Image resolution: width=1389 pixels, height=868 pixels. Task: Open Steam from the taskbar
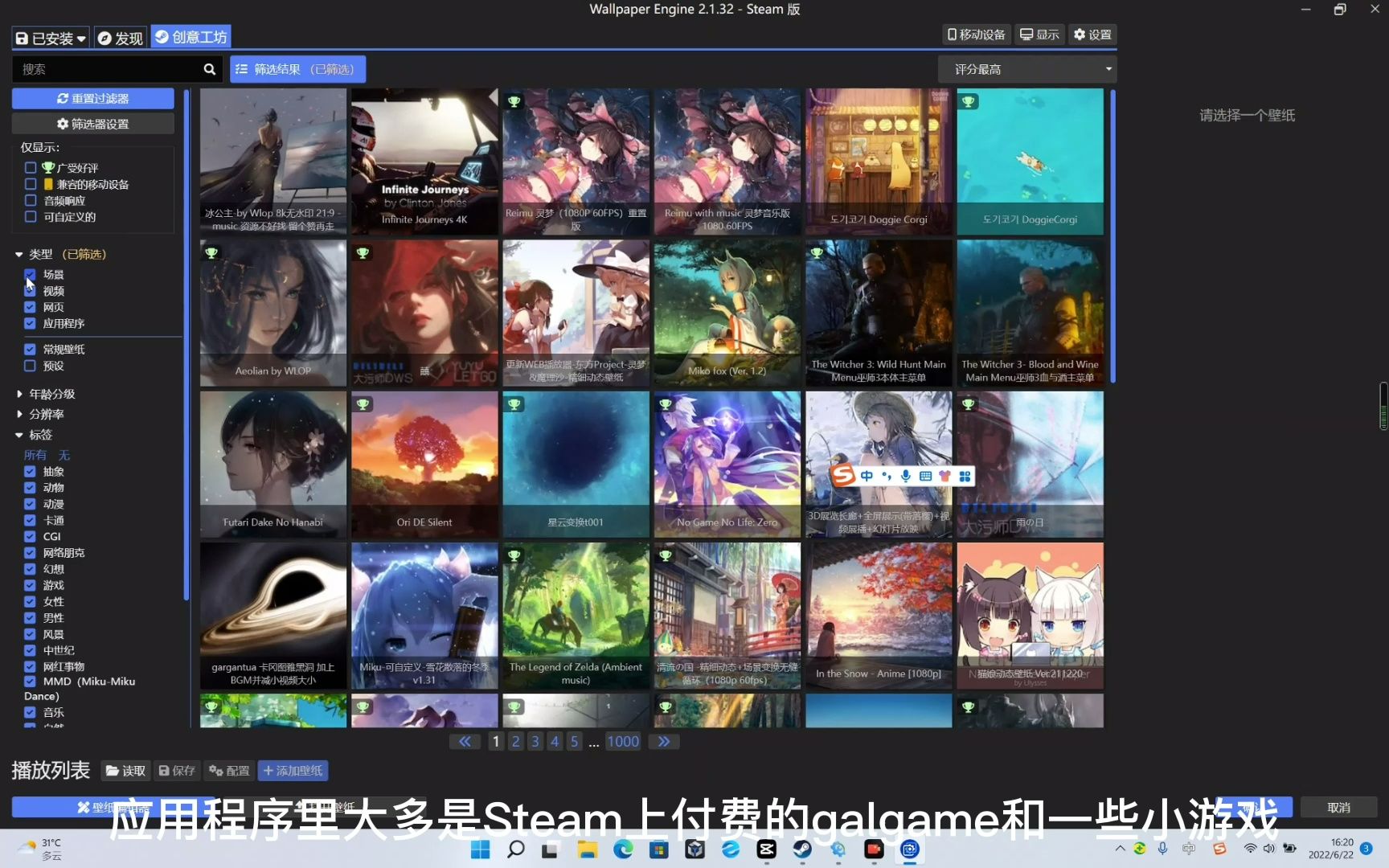[801, 850]
